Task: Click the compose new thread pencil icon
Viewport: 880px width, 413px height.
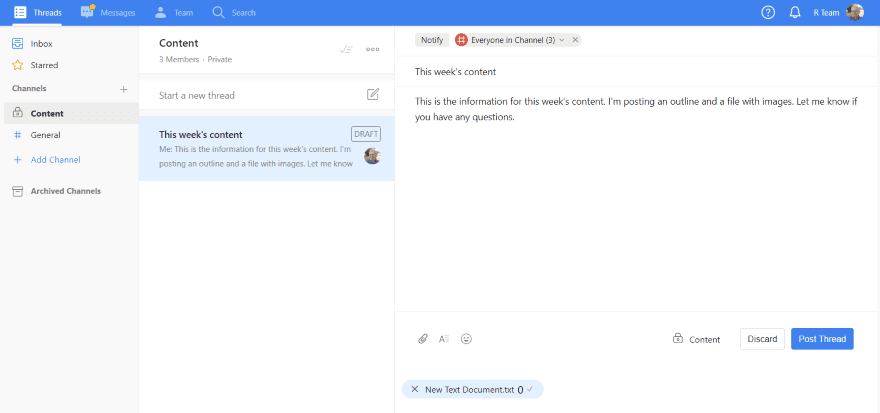Action: (x=373, y=94)
